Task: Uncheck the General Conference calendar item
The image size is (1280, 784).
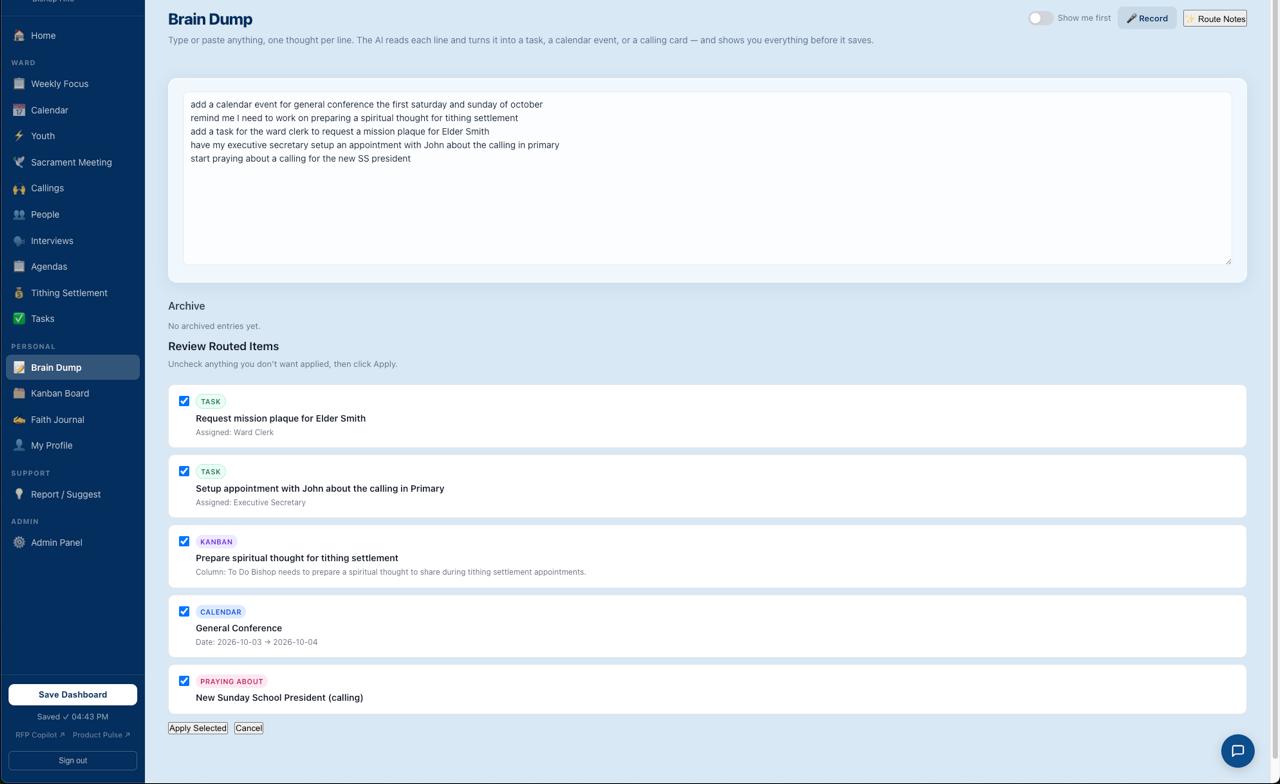Action: [x=184, y=611]
